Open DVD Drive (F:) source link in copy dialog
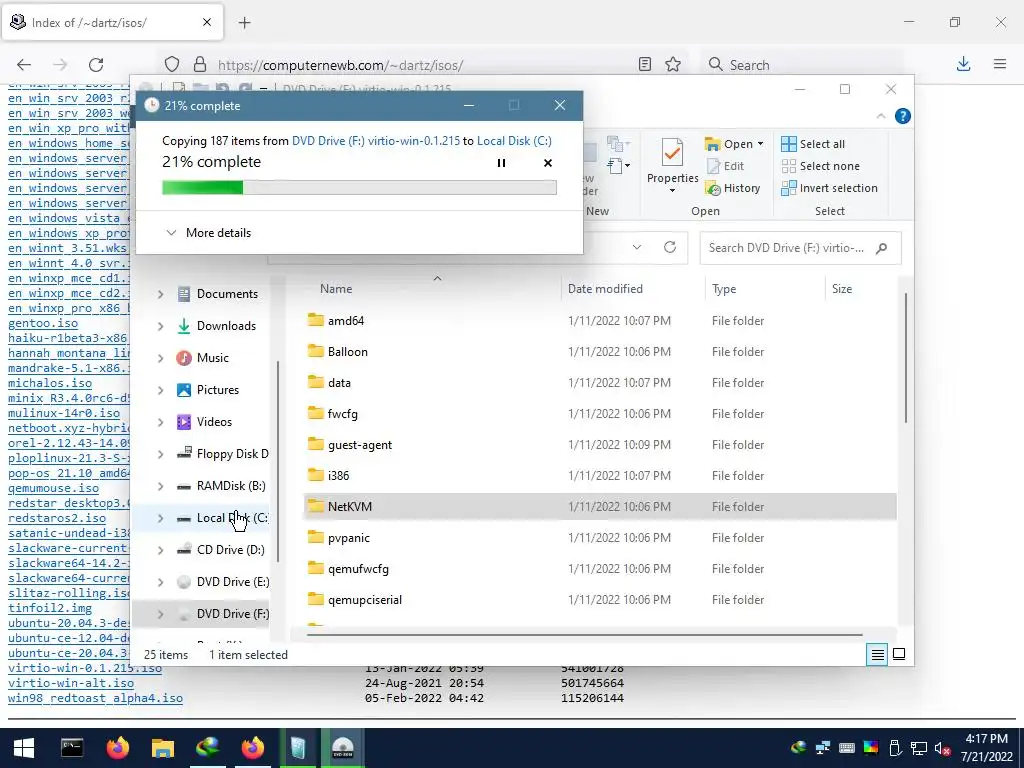This screenshot has width=1024, height=768. [376, 140]
